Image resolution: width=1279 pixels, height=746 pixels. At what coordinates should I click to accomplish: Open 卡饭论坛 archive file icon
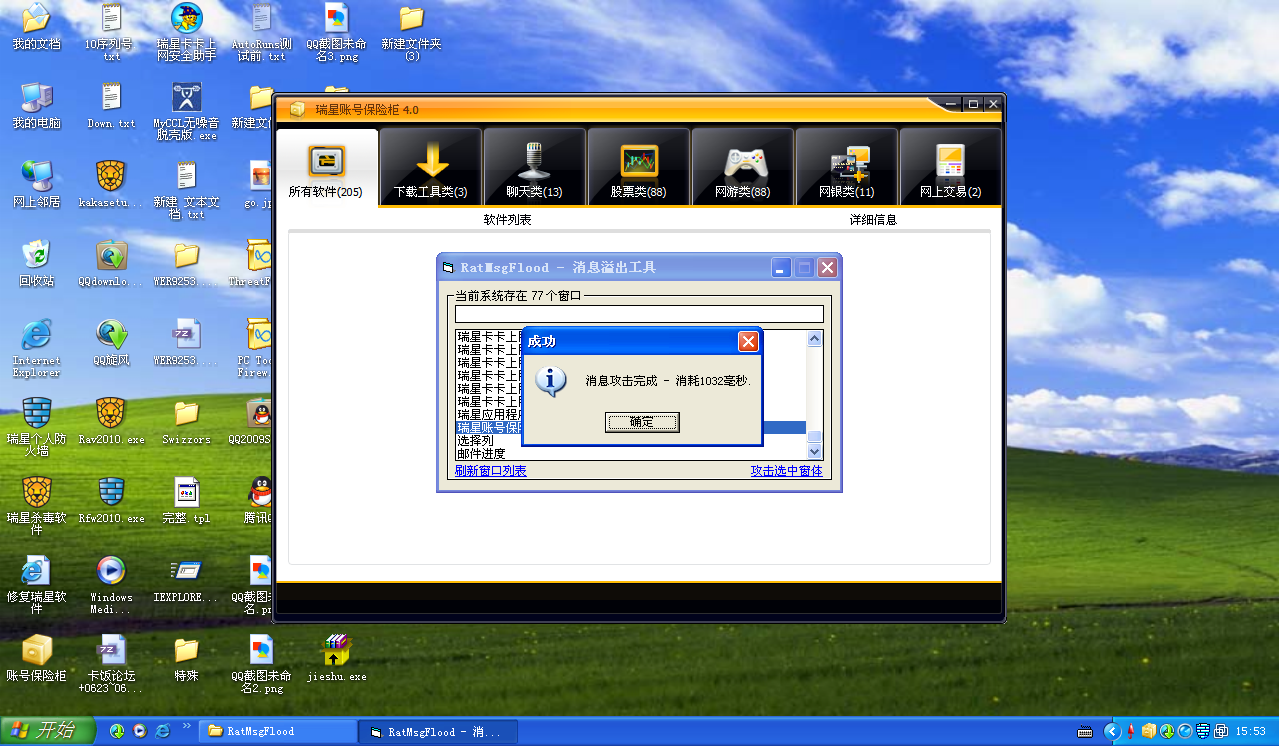point(111,663)
